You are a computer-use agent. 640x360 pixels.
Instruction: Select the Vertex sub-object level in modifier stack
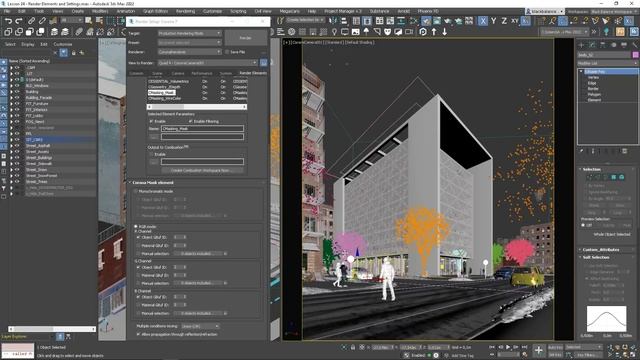coord(593,77)
